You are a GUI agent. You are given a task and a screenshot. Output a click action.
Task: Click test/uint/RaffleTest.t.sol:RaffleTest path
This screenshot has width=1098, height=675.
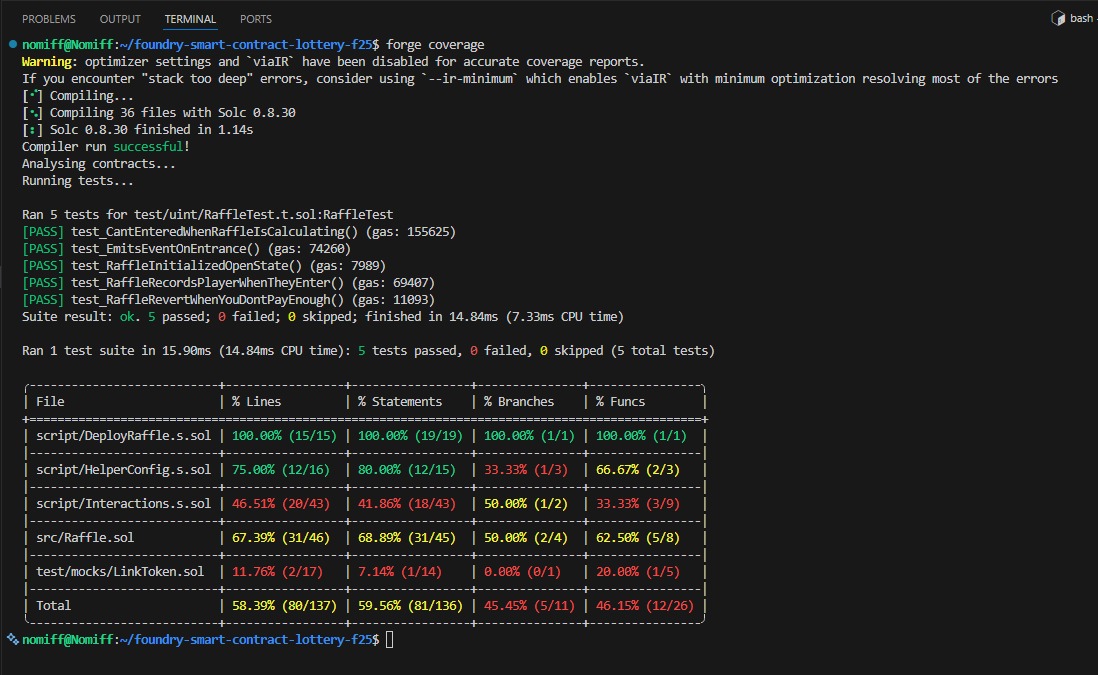[x=263, y=214]
